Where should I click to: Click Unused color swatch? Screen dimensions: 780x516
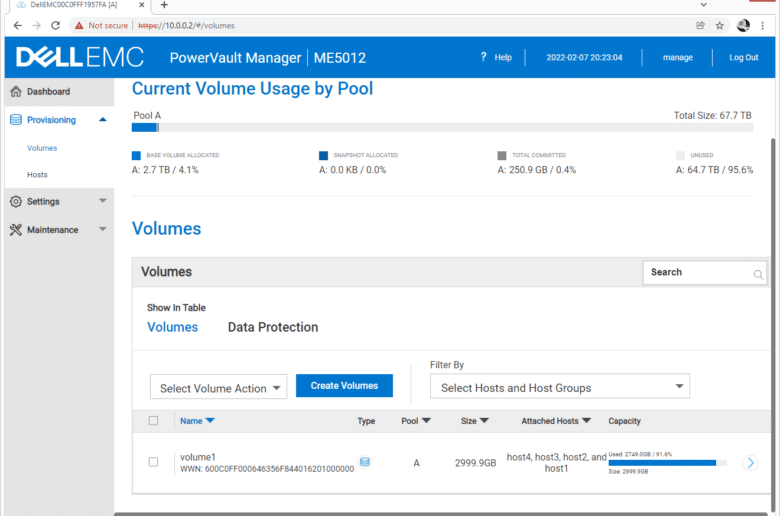coord(681,156)
